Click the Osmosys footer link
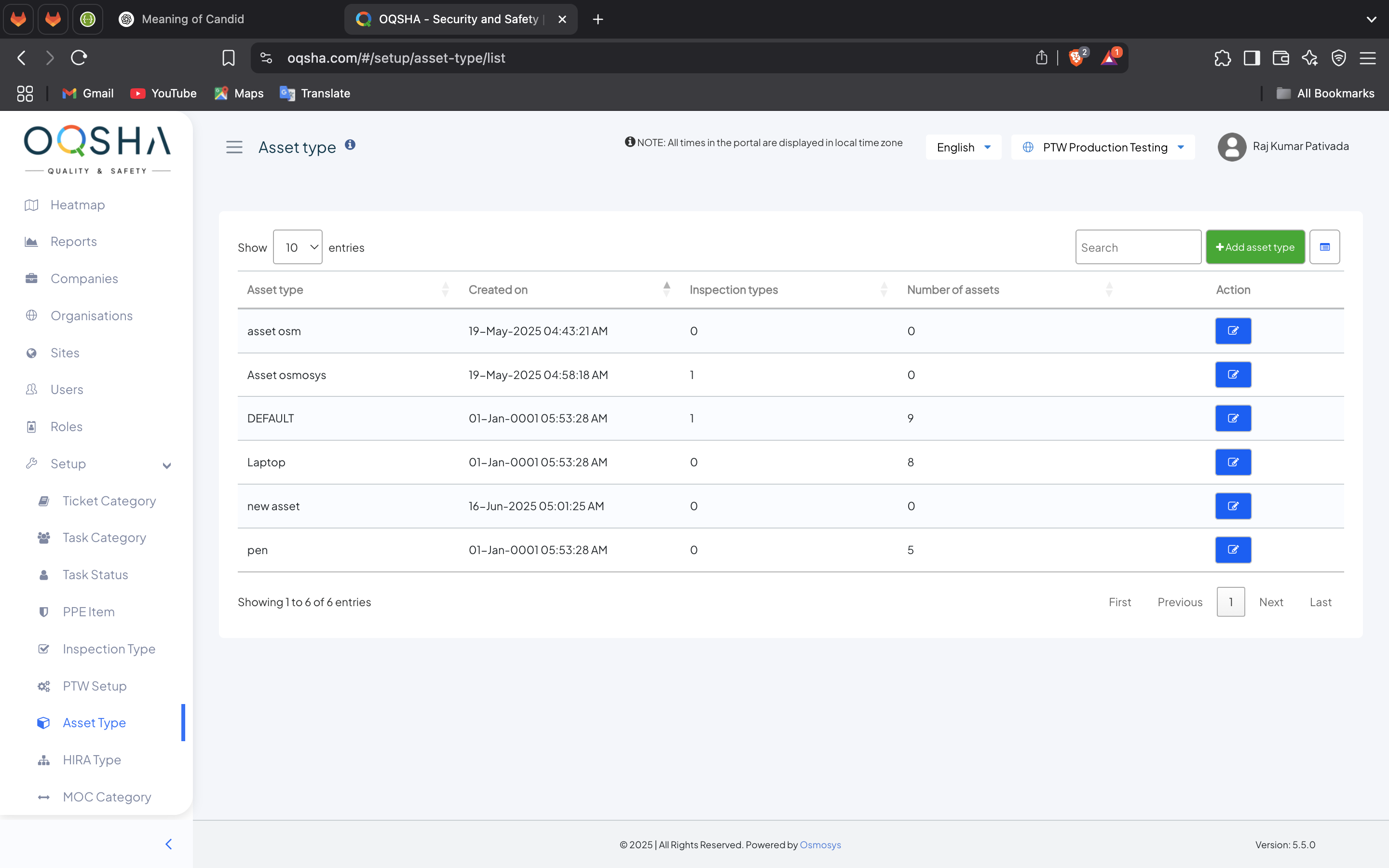This screenshot has width=1389, height=868. pos(819,844)
